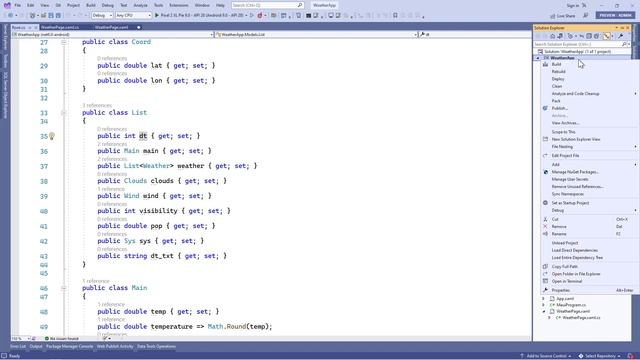Choose Manage User Secrets
Image resolution: width=640 pixels, height=360 pixels.
(x=570, y=180)
